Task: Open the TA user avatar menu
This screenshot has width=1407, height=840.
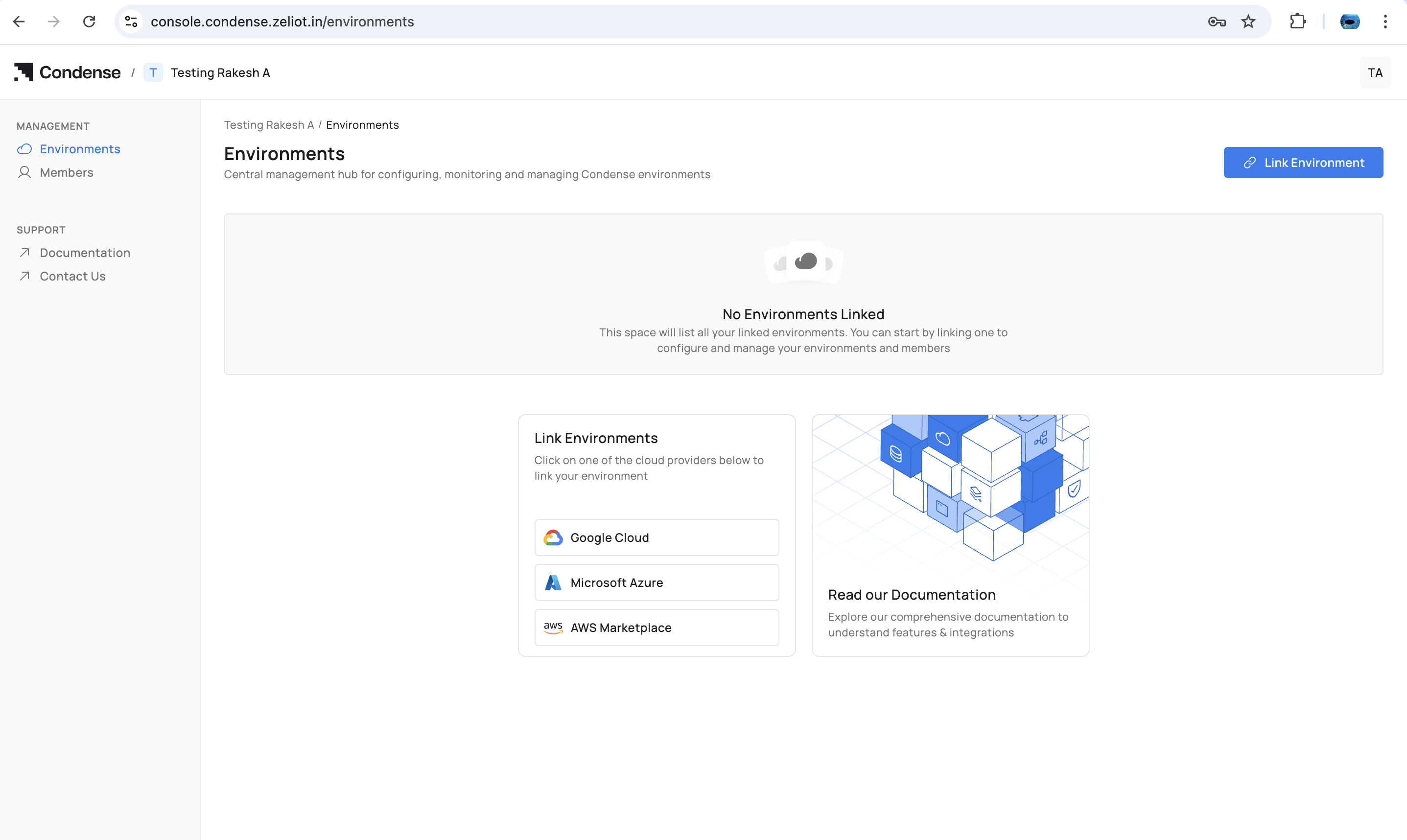Action: click(1375, 72)
